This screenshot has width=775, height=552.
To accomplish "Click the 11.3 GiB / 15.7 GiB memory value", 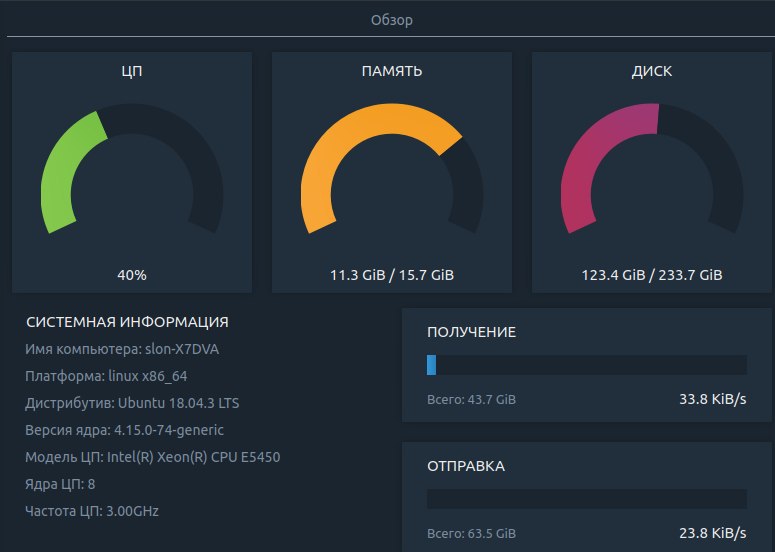I will coord(391,275).
